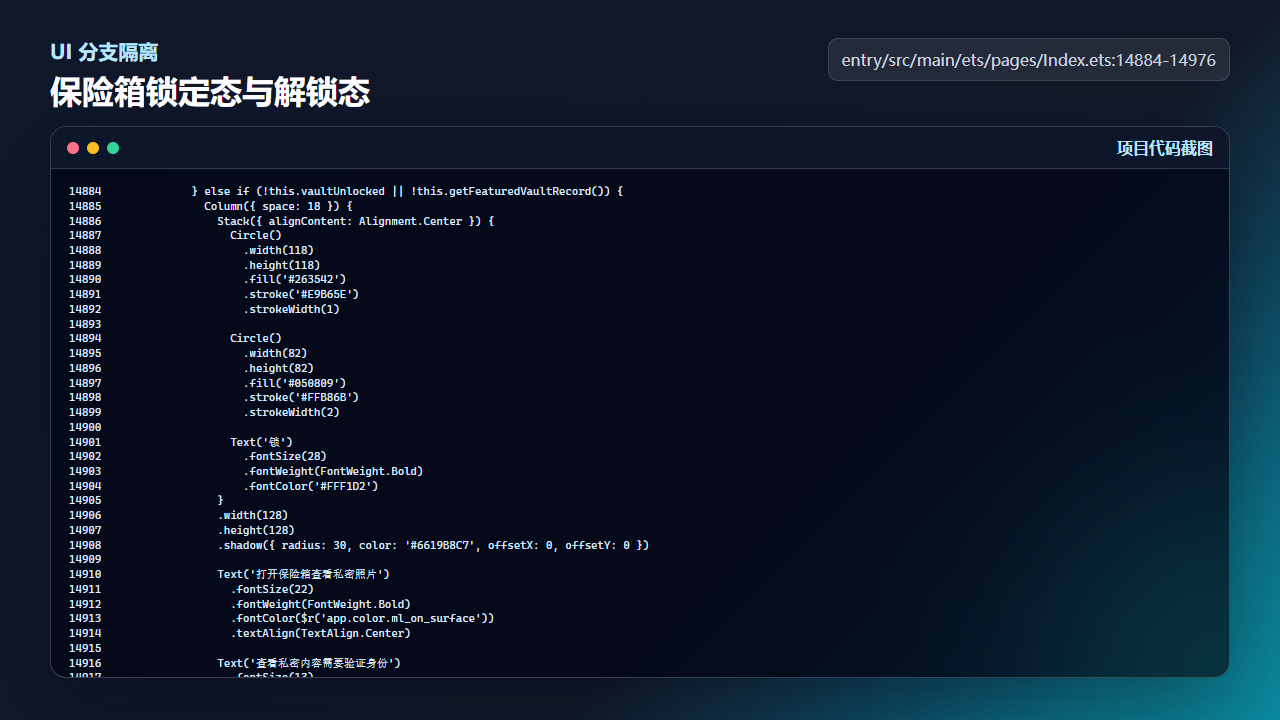Click line number 14915

(85, 648)
